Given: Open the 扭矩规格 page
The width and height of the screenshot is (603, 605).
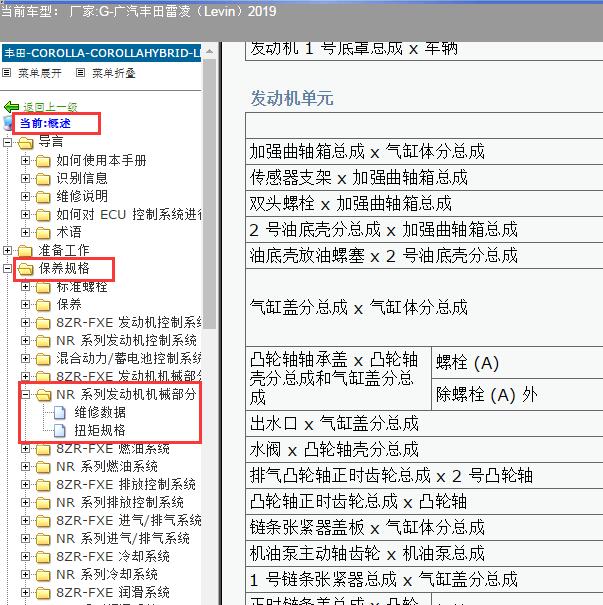Looking at the screenshot, I should pos(100,431).
